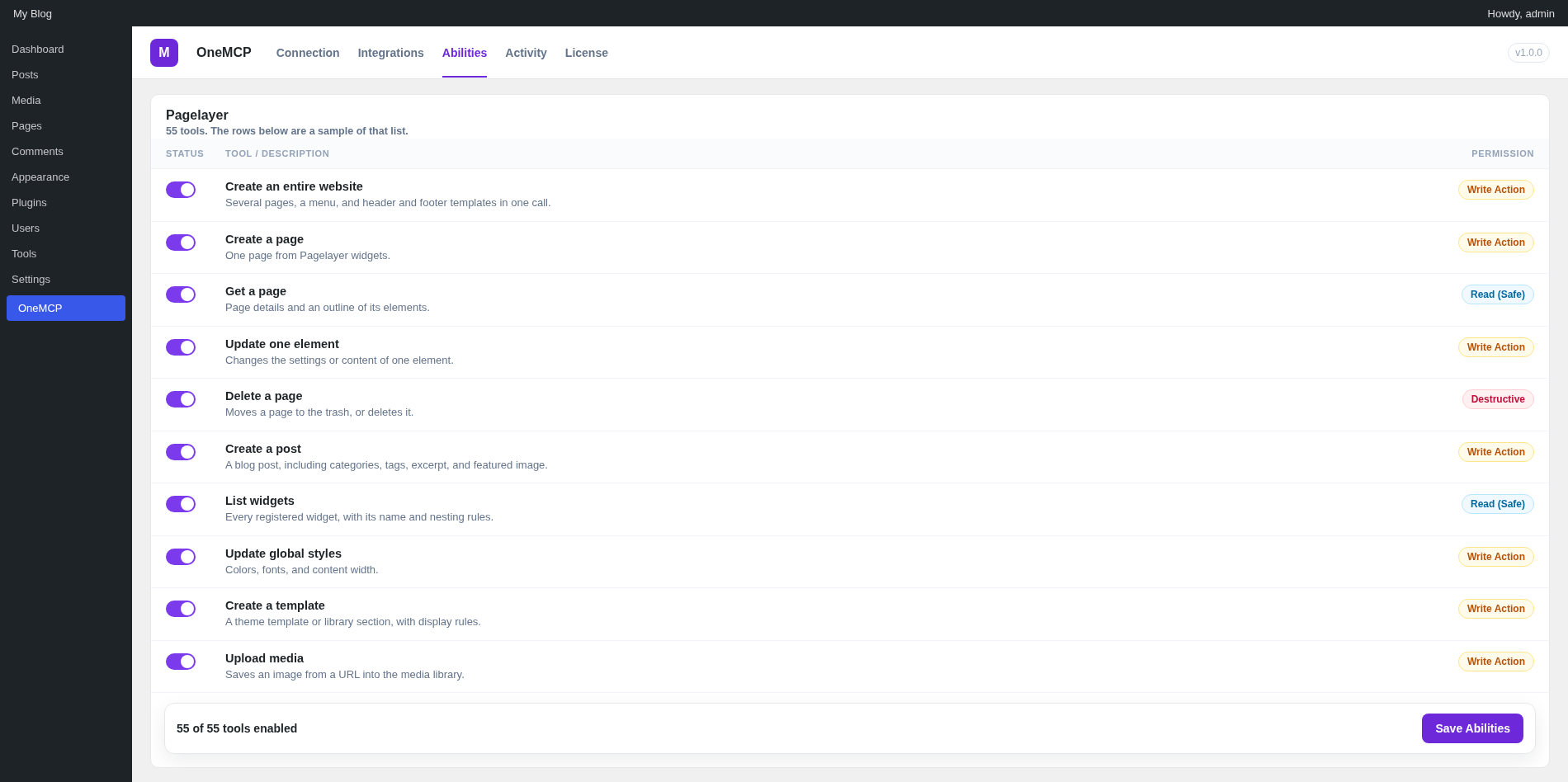Go to Posts in sidebar
The width and height of the screenshot is (1568, 782).
[66, 75]
